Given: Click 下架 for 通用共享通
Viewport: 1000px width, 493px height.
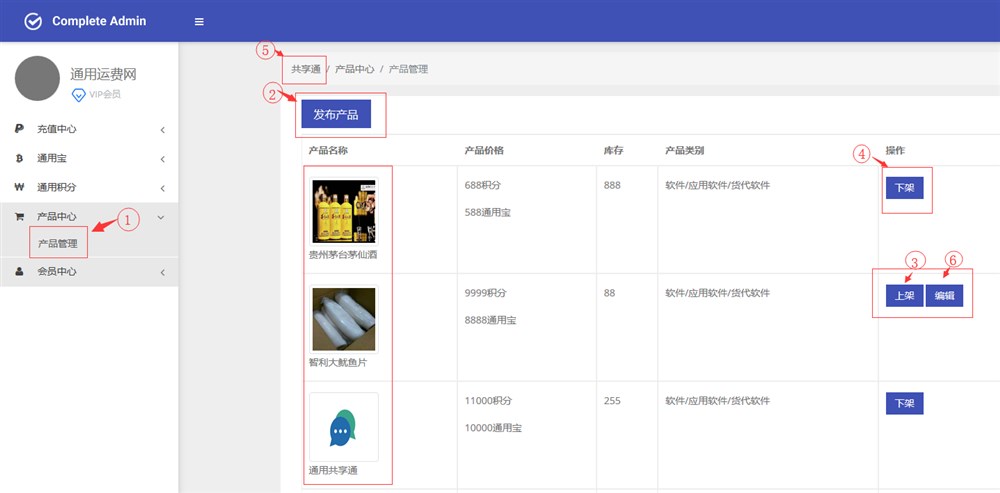Looking at the screenshot, I should click(x=904, y=404).
